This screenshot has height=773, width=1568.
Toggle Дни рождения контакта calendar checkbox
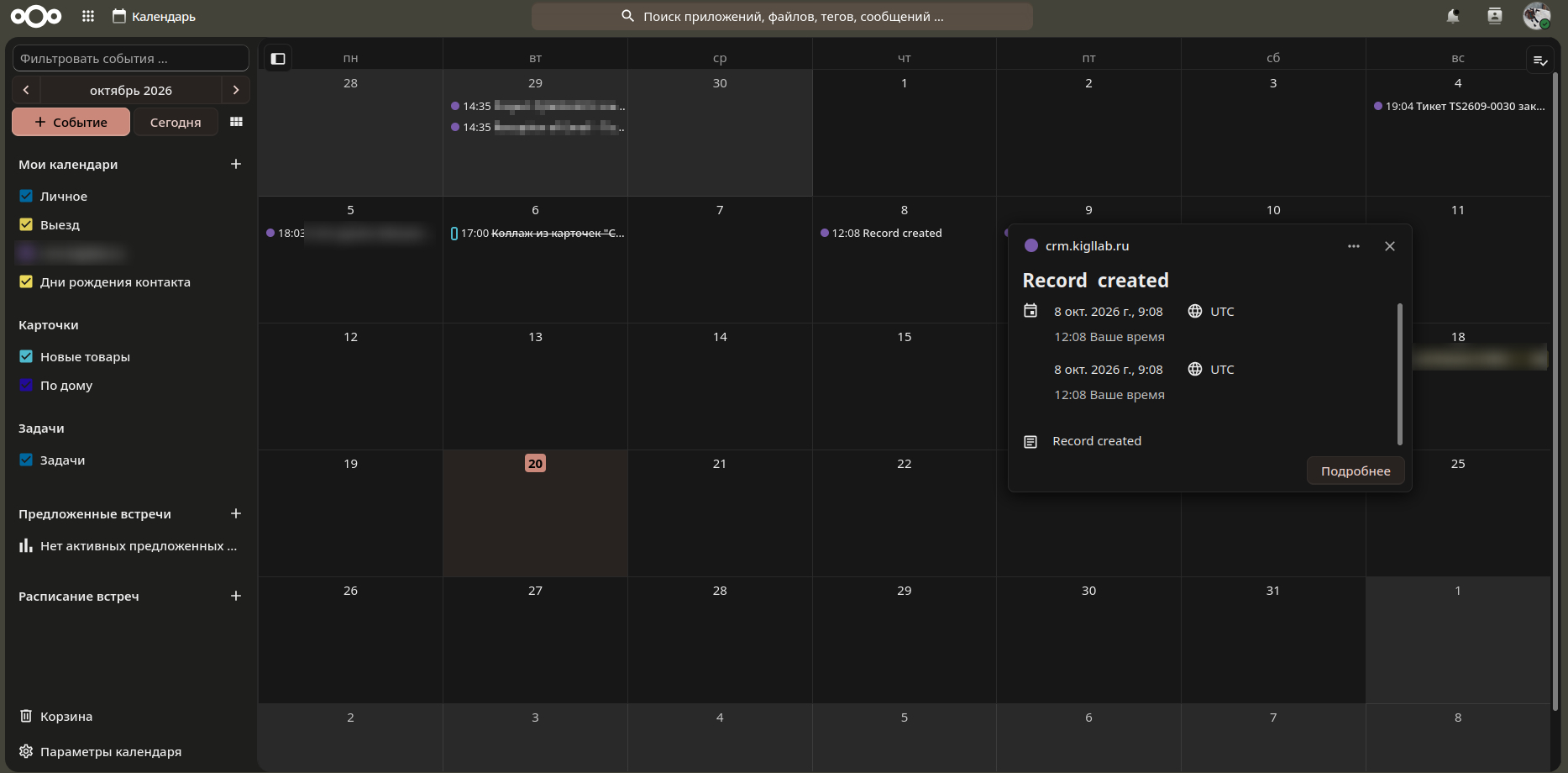coord(26,281)
